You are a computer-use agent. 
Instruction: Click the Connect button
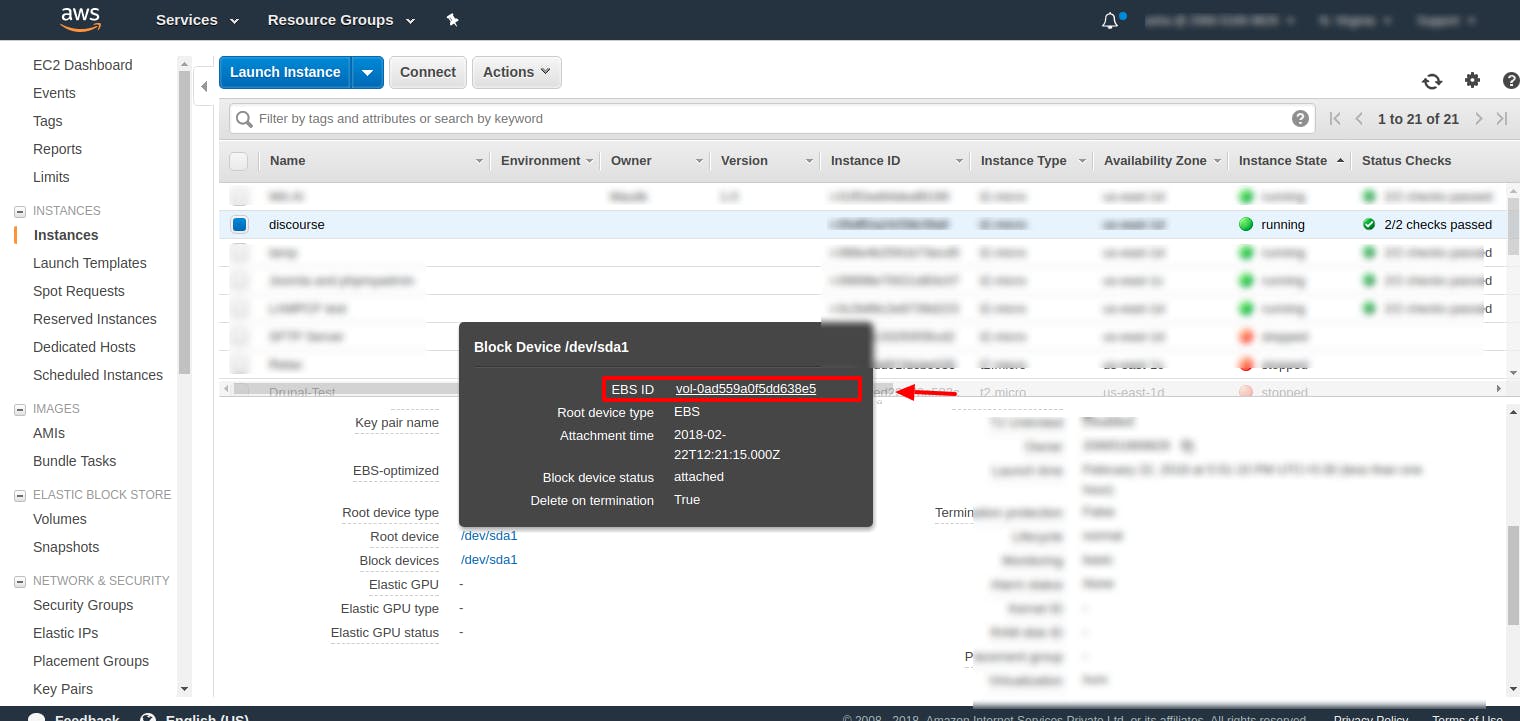pyautogui.click(x=427, y=71)
